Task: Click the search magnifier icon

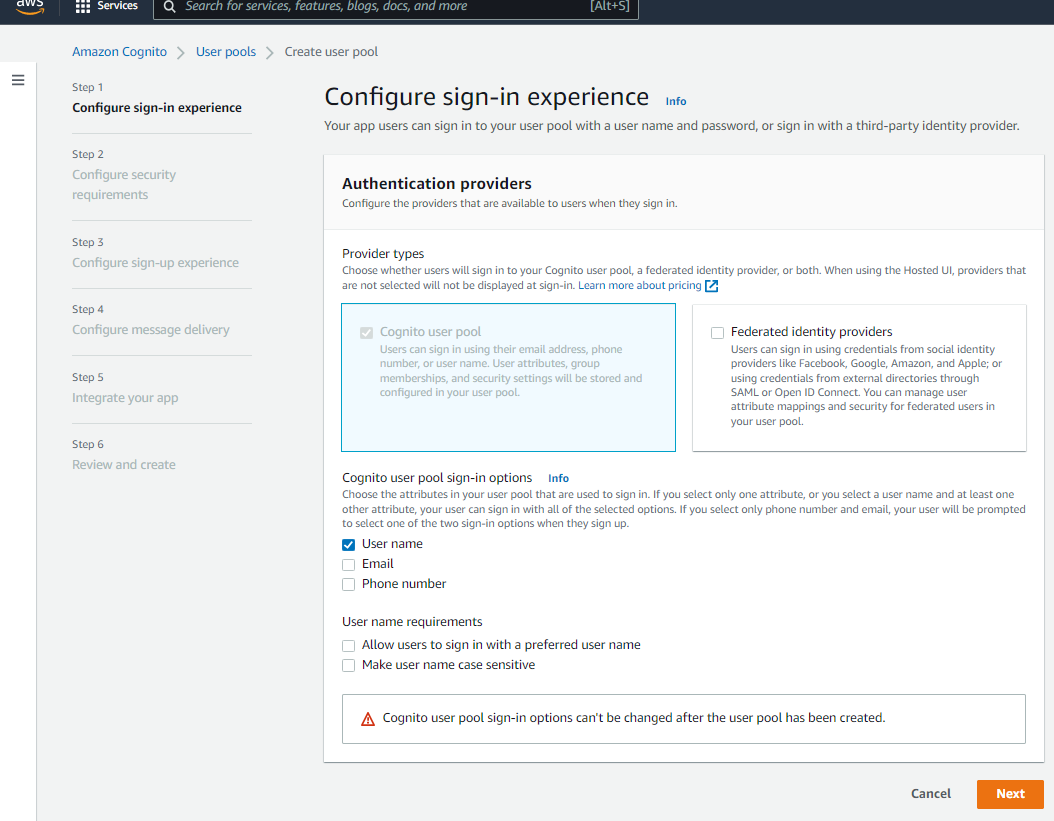Action: (169, 7)
